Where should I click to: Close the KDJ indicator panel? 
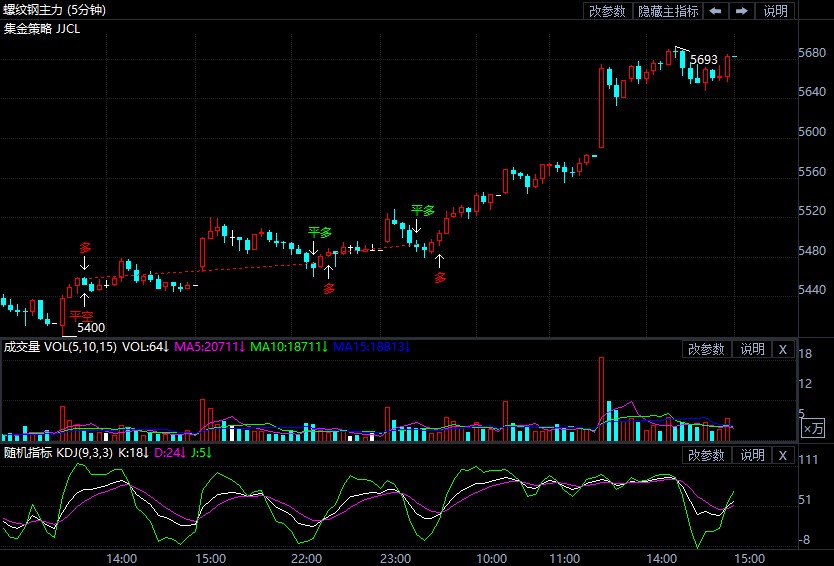point(783,455)
